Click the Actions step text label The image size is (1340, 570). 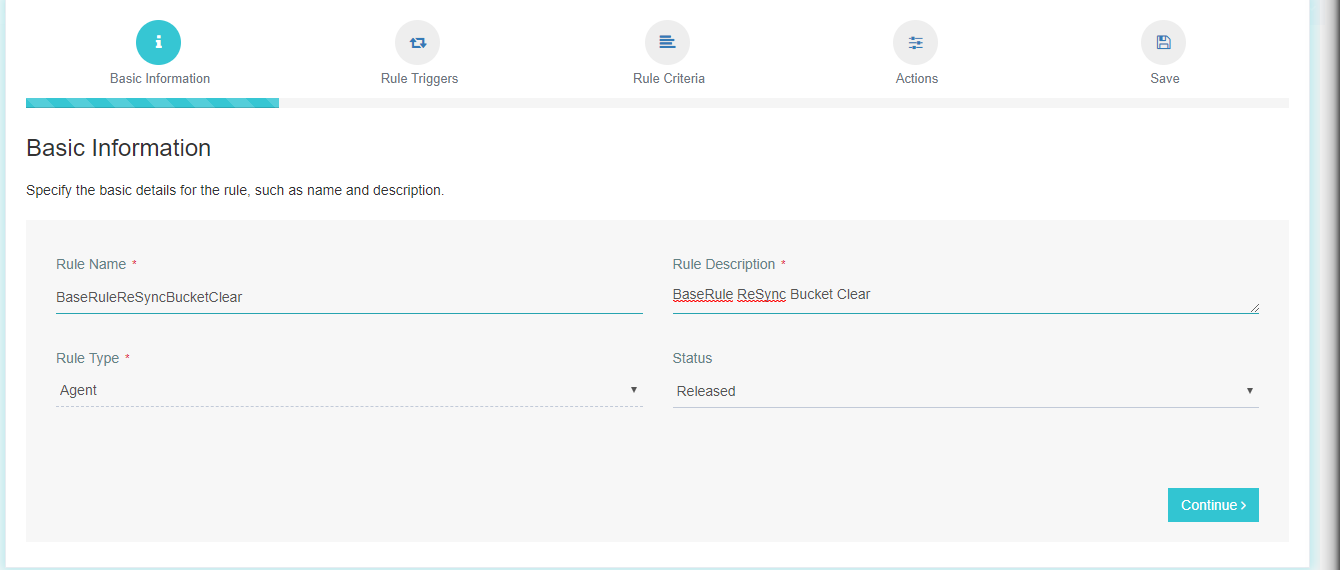[x=916, y=78]
